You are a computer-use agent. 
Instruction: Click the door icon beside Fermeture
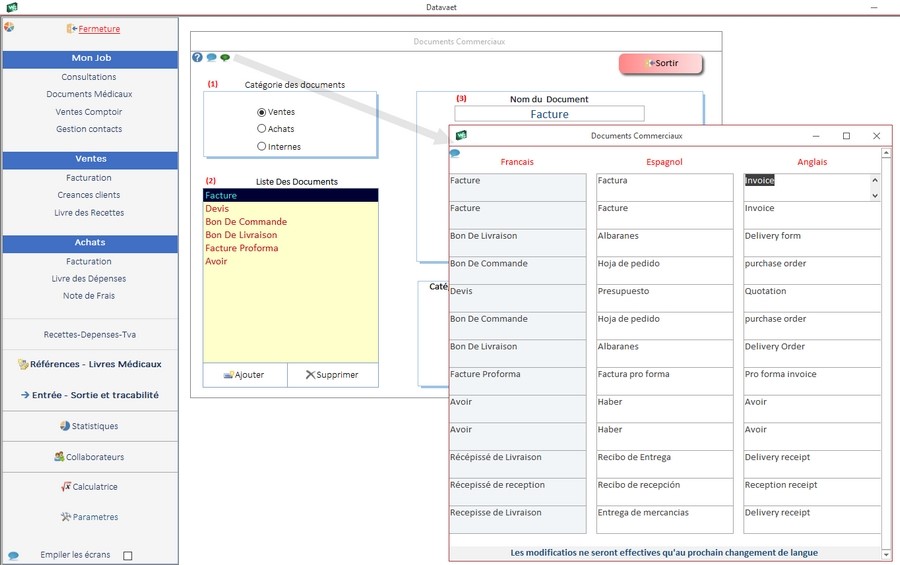(x=72, y=29)
